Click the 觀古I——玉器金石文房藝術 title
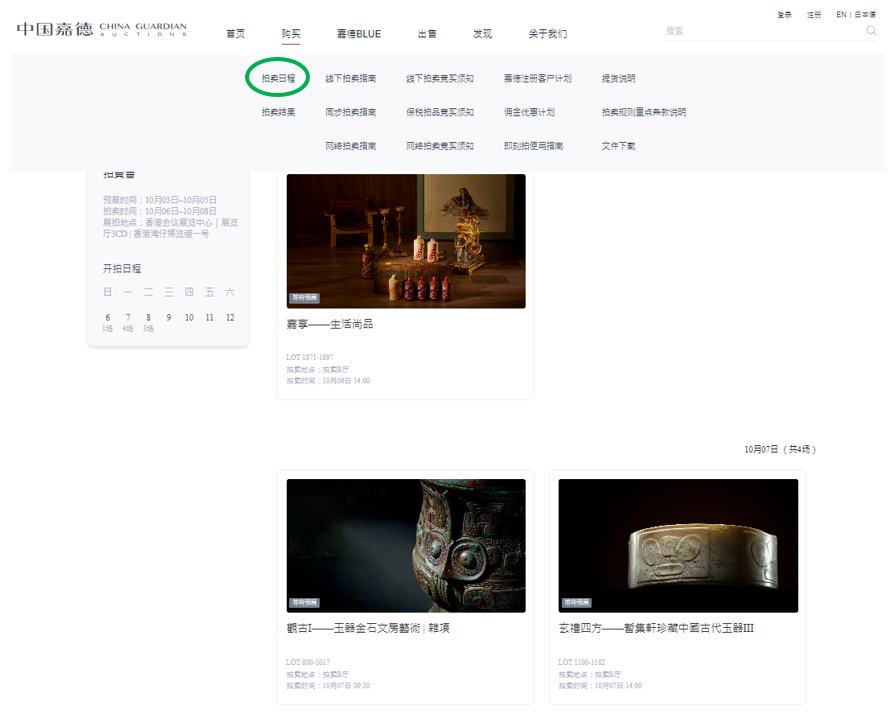Viewport: 893px width, 716px height. (368, 628)
